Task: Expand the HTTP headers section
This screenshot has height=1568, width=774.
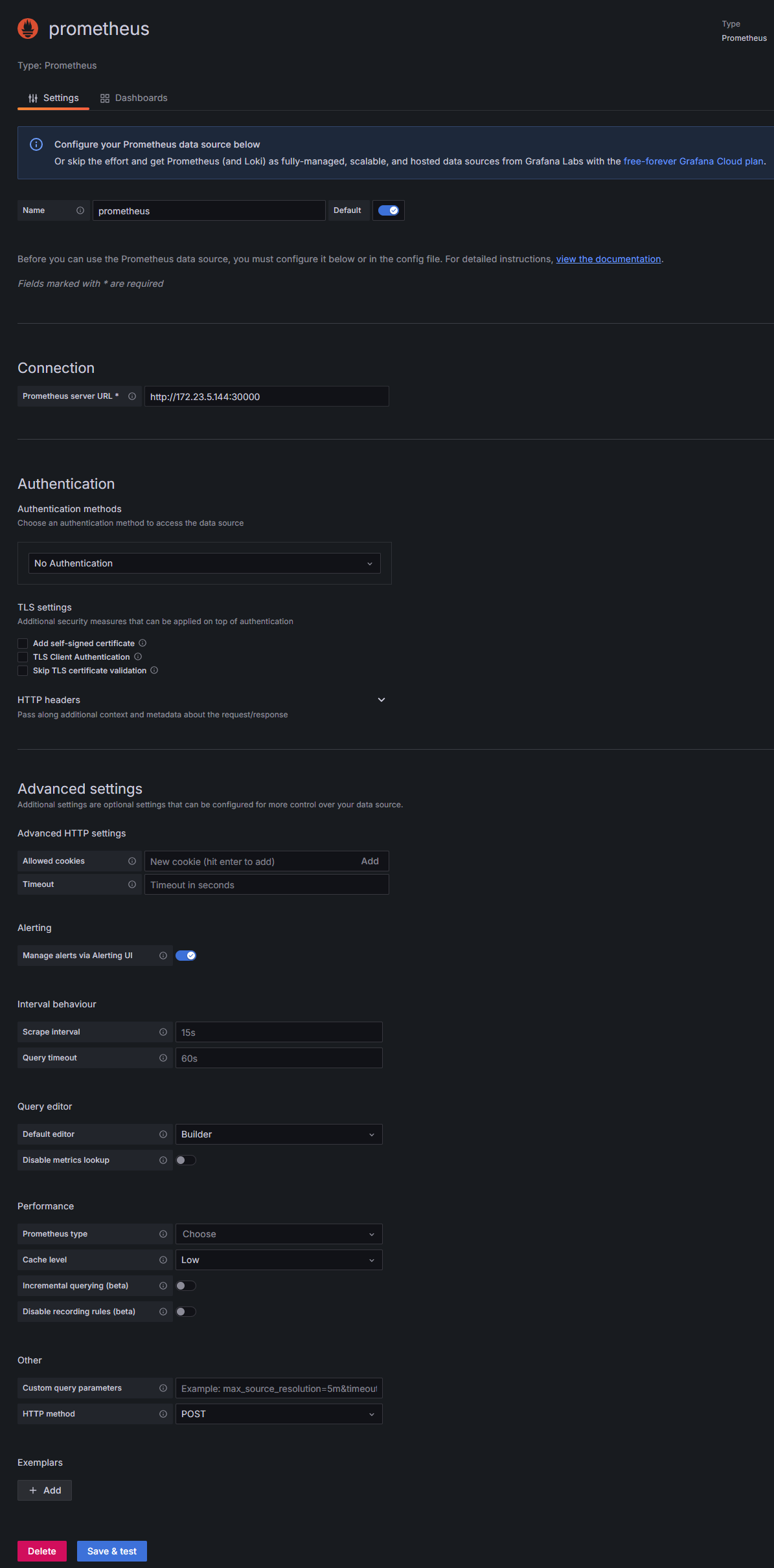Action: click(381, 700)
